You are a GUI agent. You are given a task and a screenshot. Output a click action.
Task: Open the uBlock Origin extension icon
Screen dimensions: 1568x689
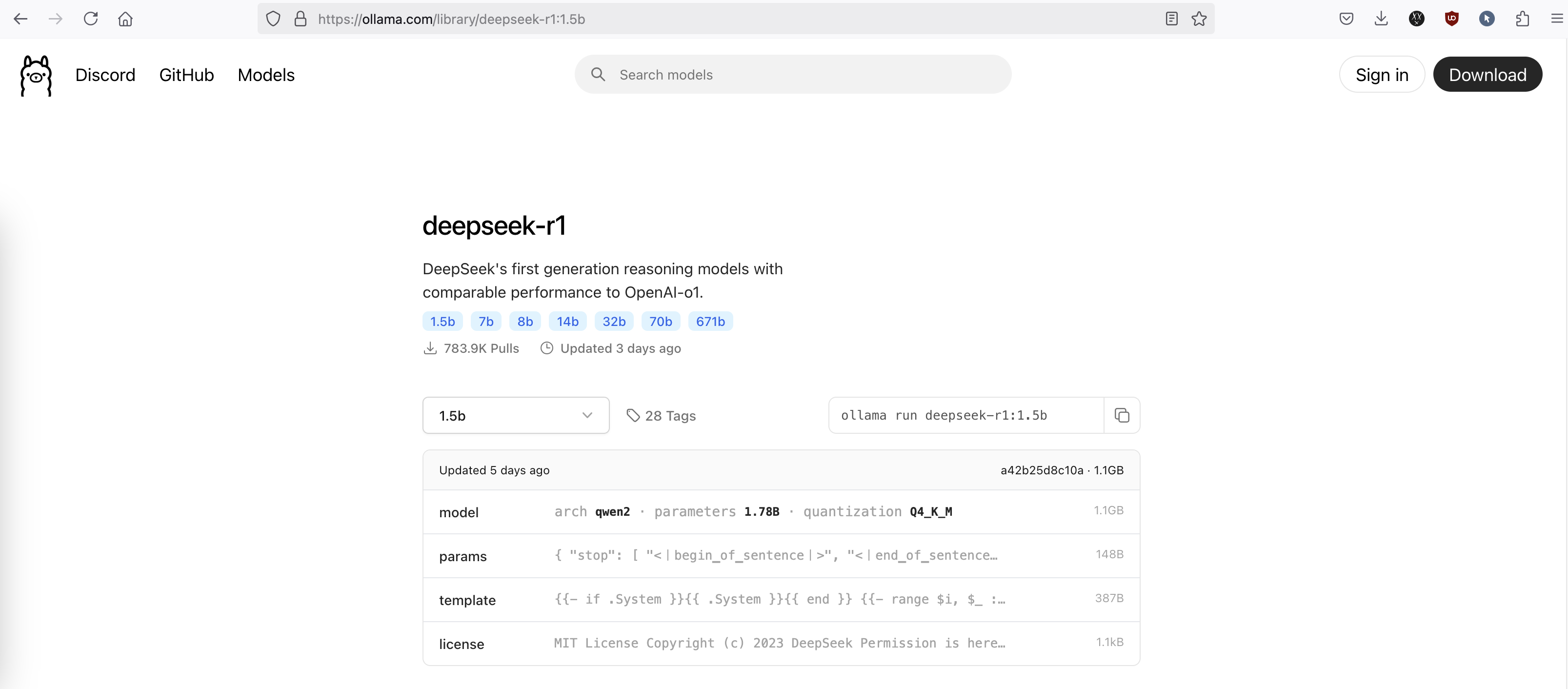(x=1451, y=19)
